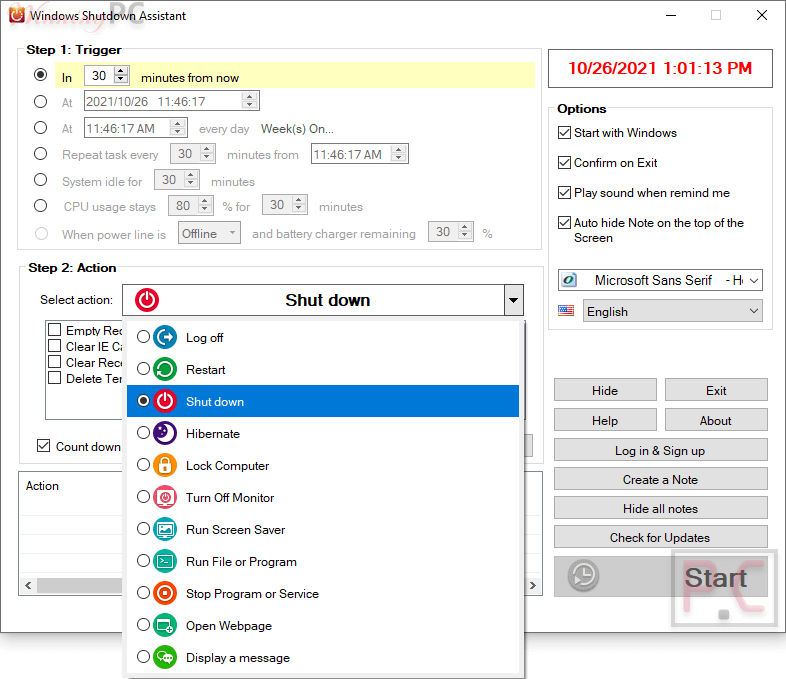Choose the 'Repeat task every' trigger radio

tap(41, 153)
